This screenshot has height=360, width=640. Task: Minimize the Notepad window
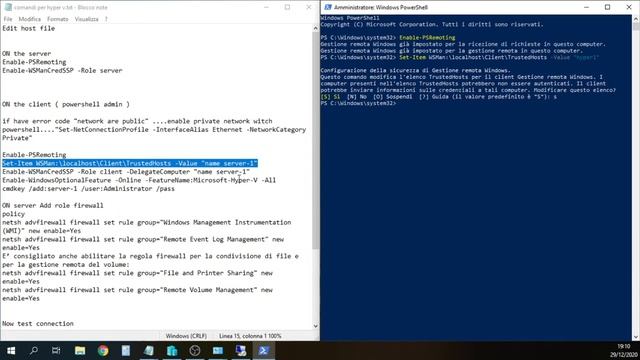pos(266,7)
